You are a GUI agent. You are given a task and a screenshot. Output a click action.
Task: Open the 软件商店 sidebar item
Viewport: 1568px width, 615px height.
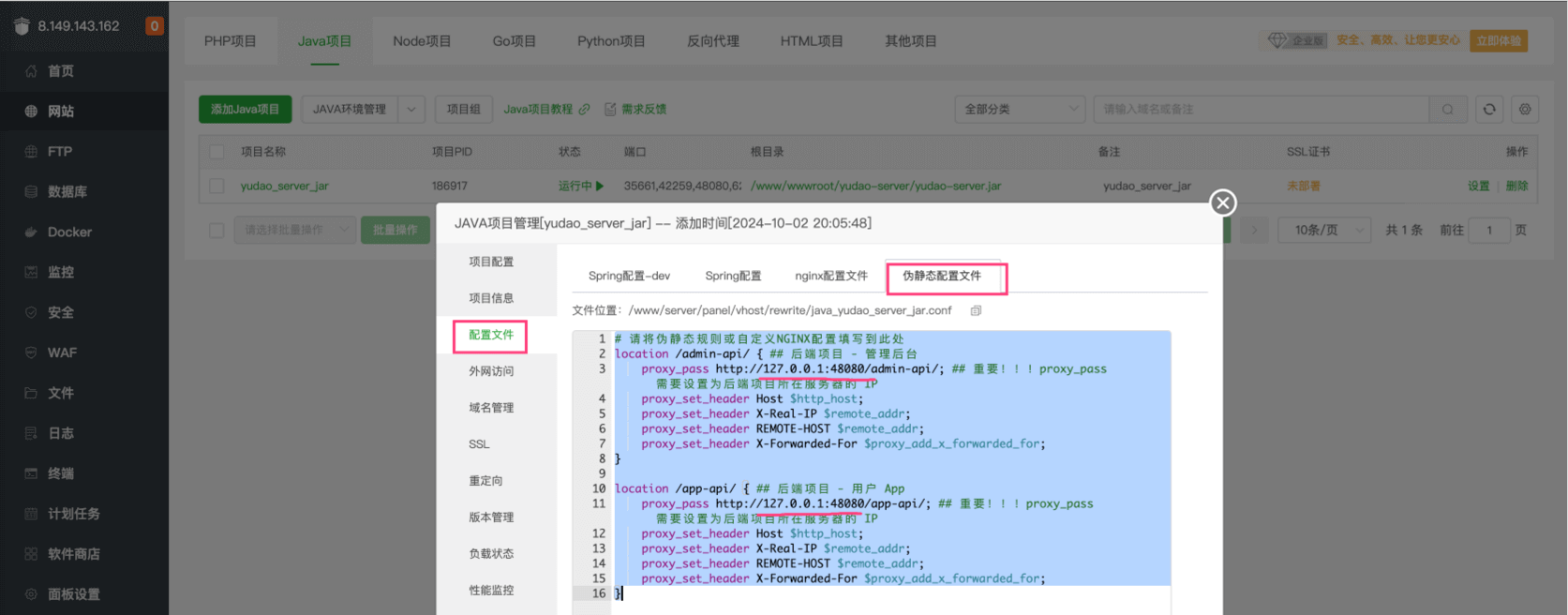click(x=73, y=554)
